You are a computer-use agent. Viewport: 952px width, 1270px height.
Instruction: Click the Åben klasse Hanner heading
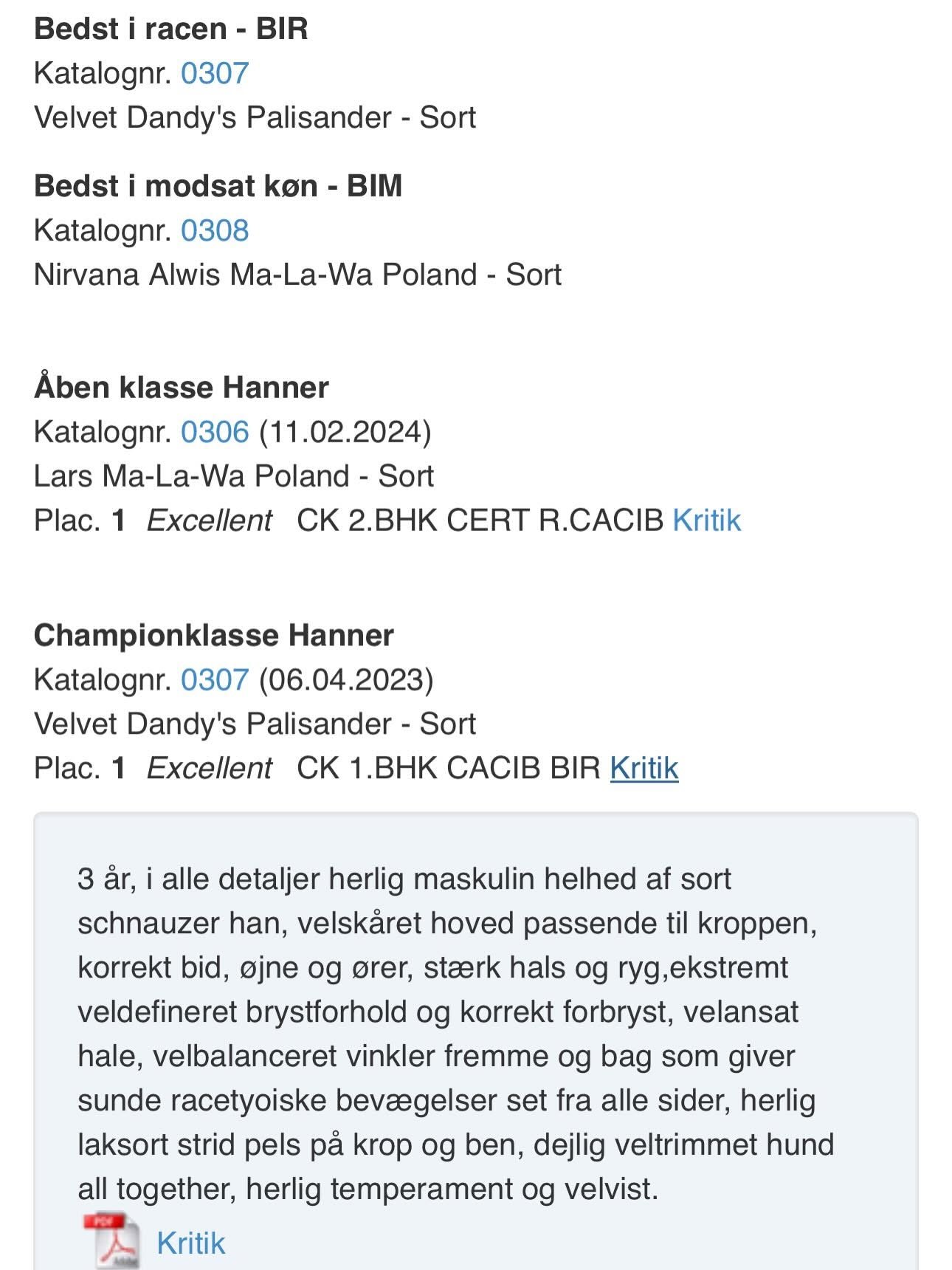point(182,388)
